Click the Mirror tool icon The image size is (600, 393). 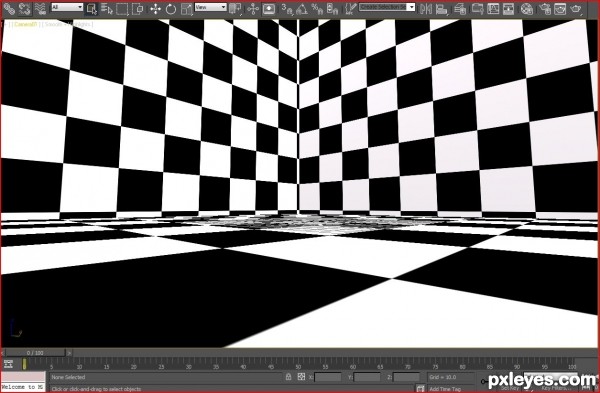click(426, 8)
